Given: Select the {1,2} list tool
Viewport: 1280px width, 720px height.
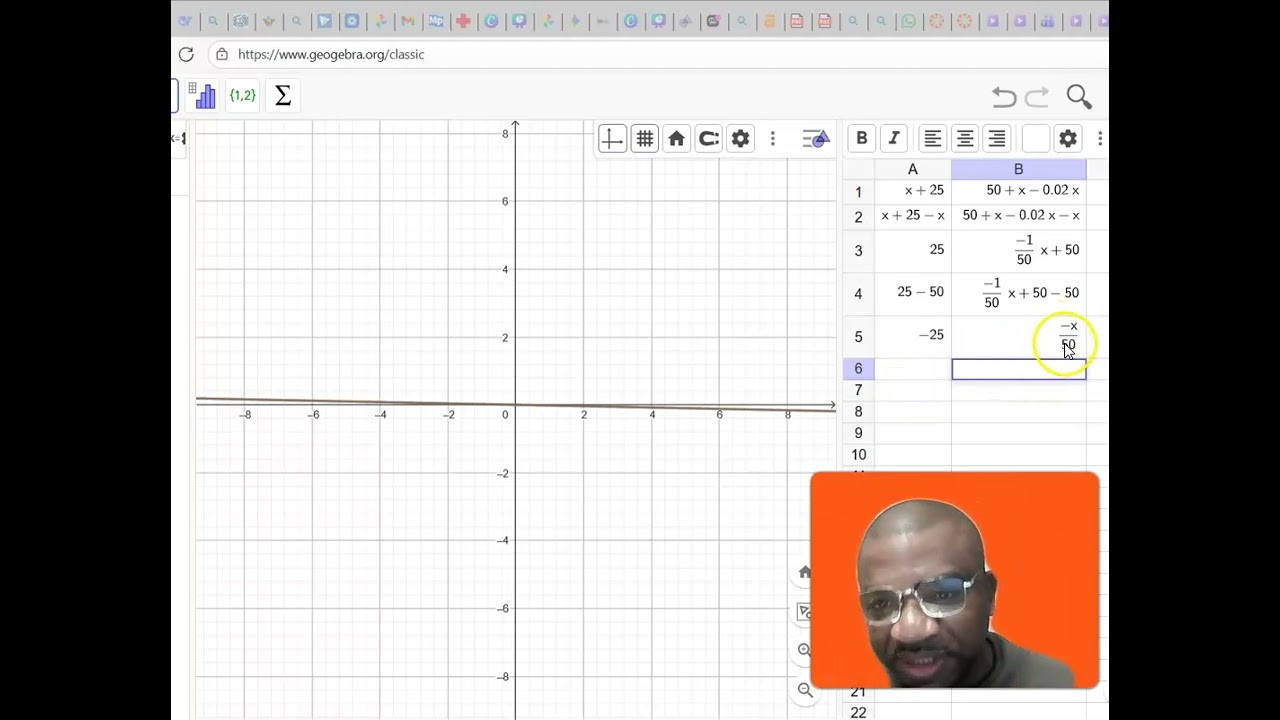Looking at the screenshot, I should [243, 96].
